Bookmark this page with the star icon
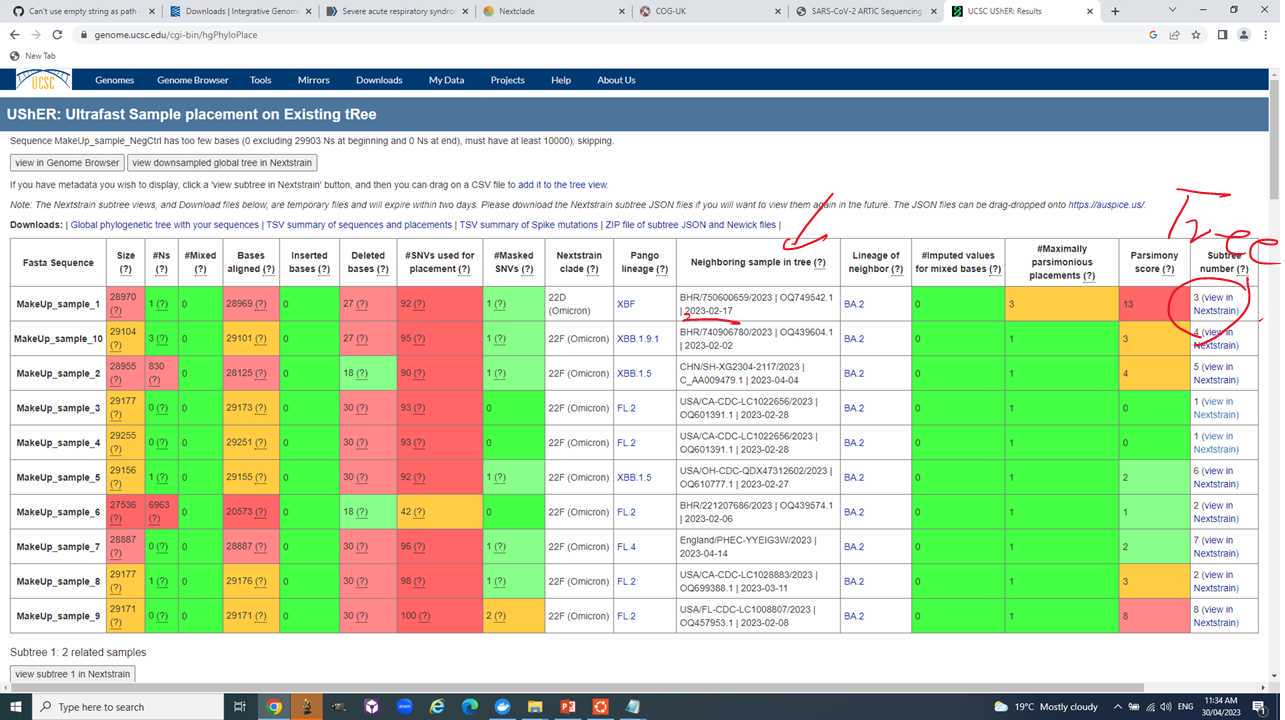 point(1196,34)
